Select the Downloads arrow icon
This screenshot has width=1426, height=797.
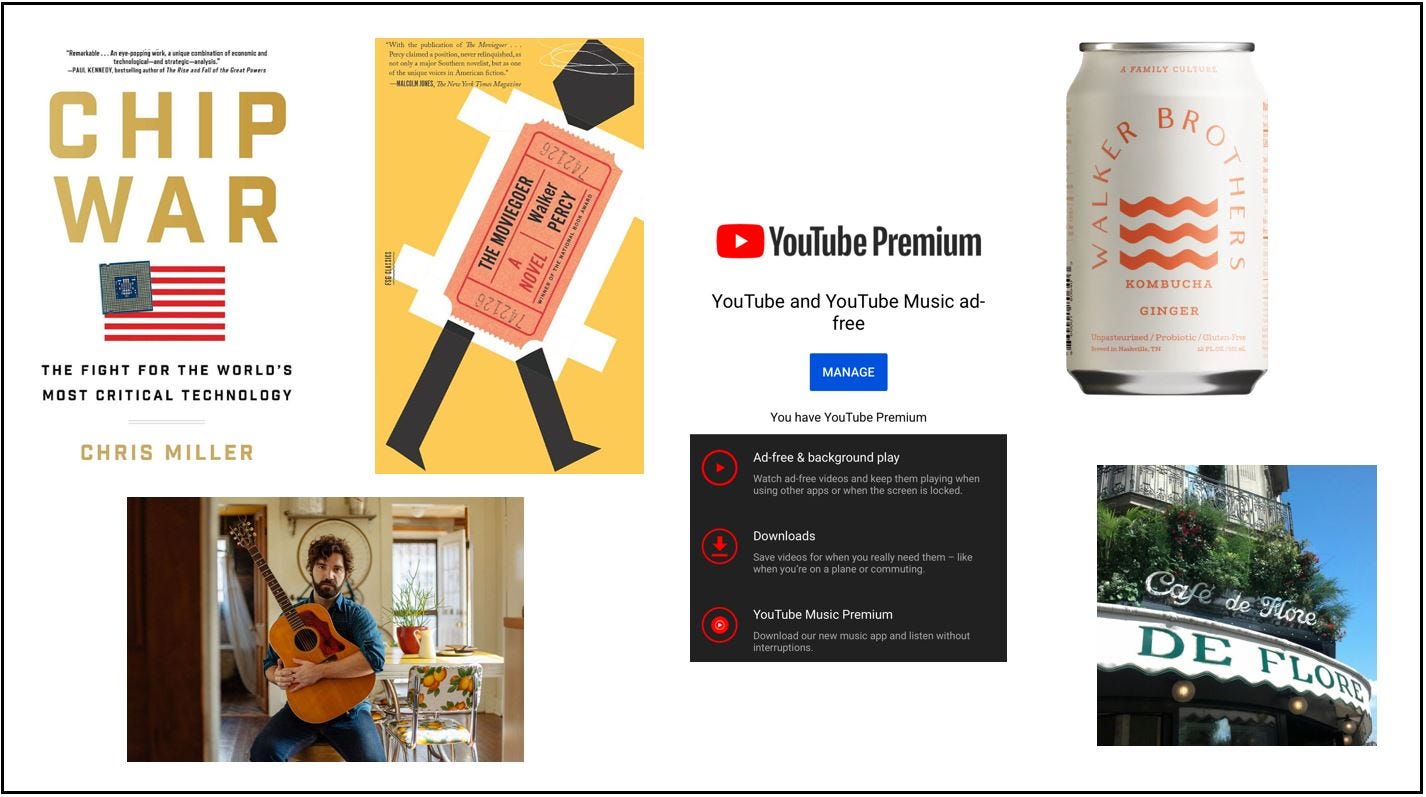pyautogui.click(x=719, y=545)
